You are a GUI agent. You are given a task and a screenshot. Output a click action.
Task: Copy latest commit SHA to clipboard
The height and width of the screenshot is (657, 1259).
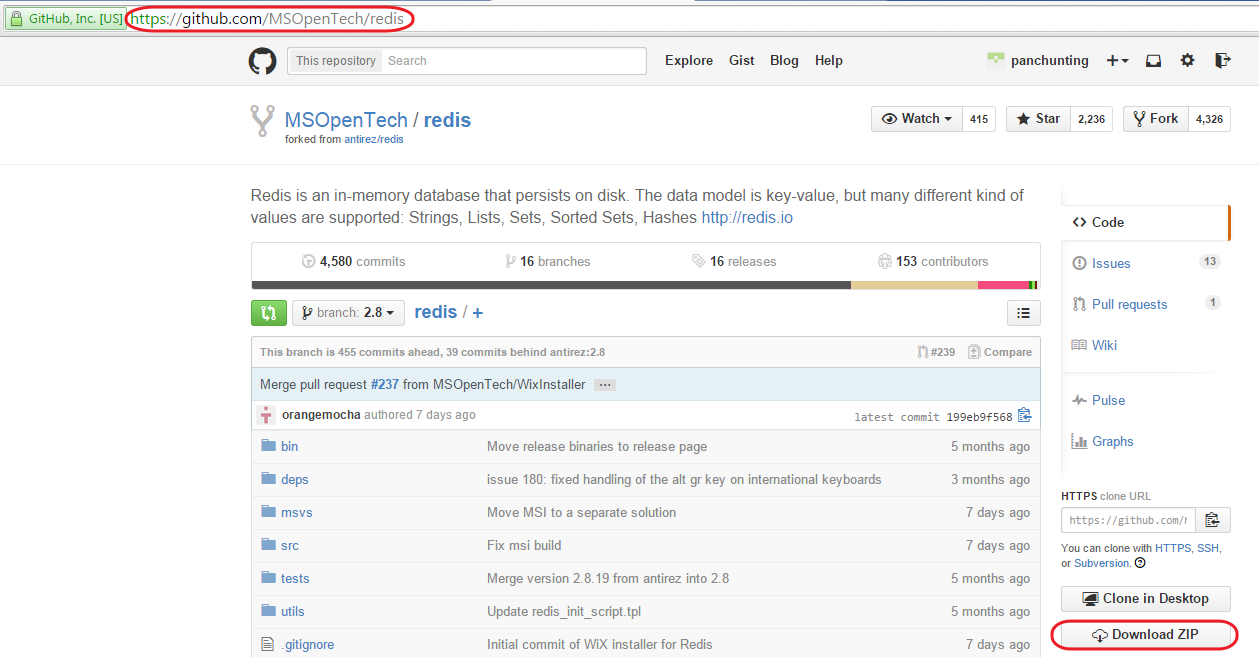point(1024,416)
